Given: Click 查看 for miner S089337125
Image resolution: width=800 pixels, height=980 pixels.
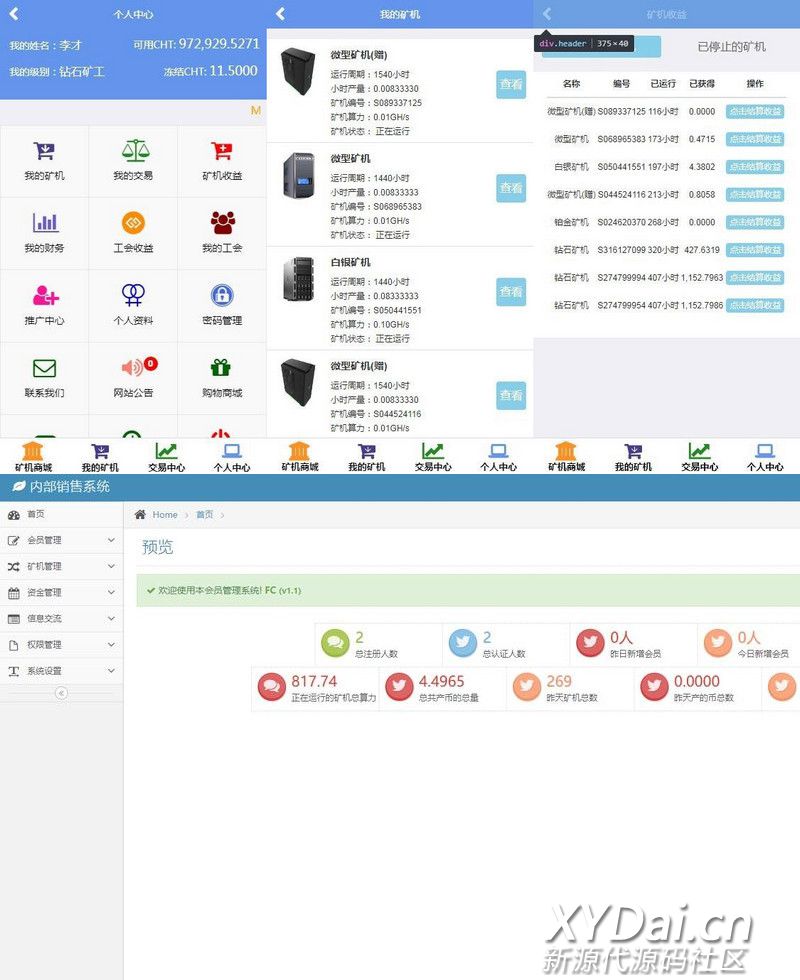Looking at the screenshot, I should tap(511, 84).
